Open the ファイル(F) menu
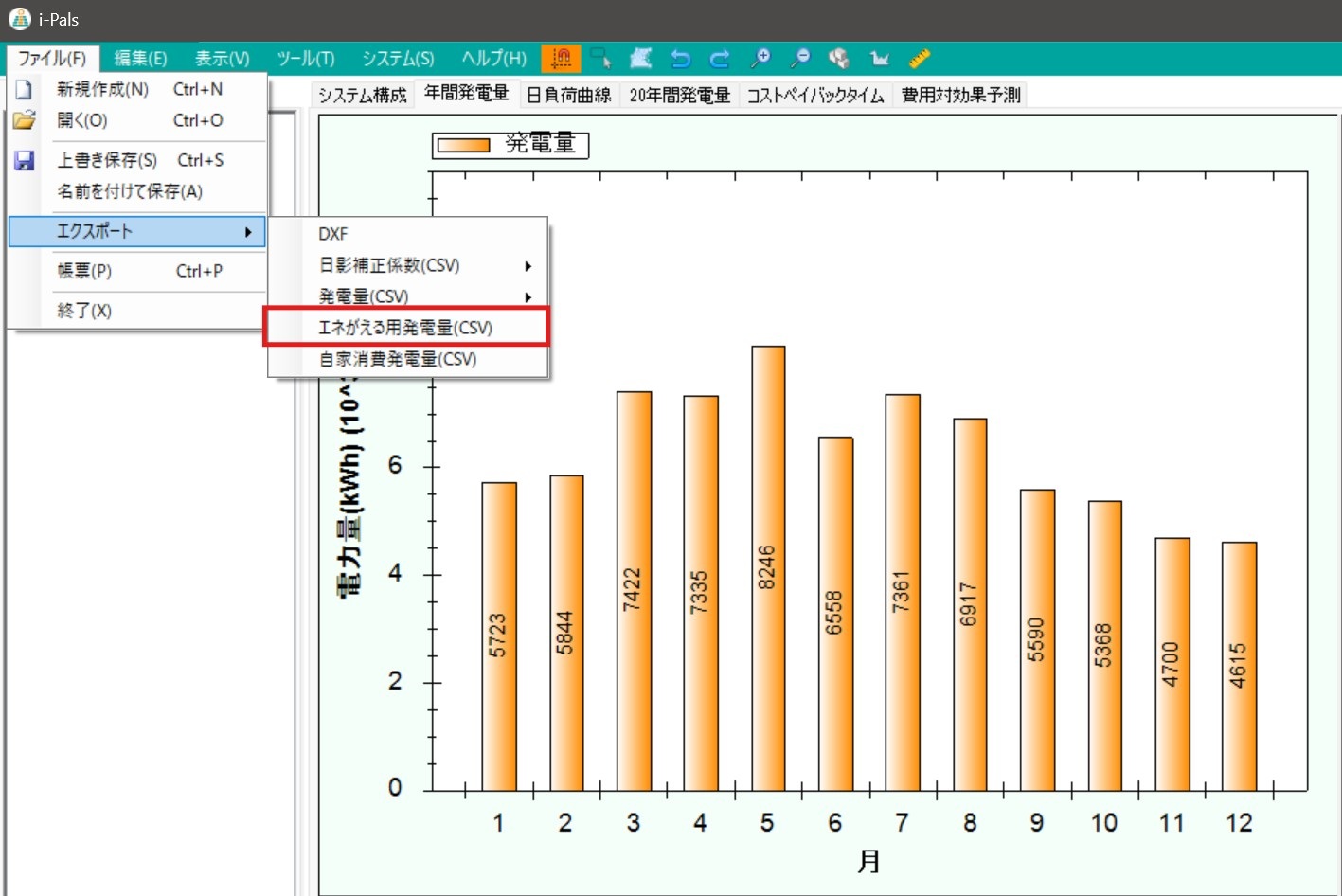Screen dimensions: 1342x896 [x=52, y=59]
